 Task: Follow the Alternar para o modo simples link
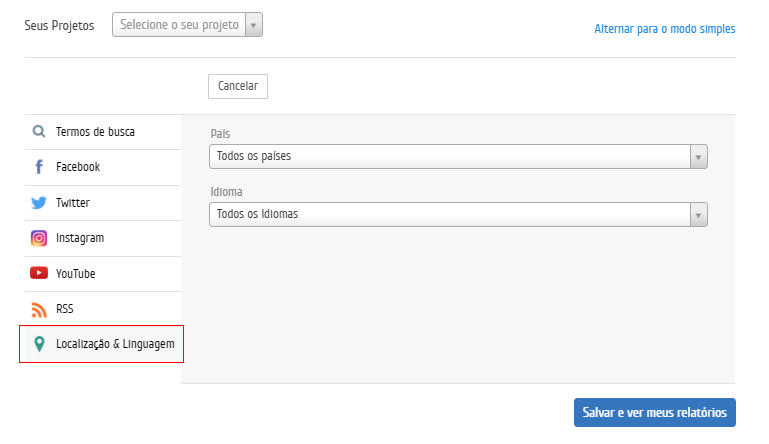pyautogui.click(x=665, y=29)
